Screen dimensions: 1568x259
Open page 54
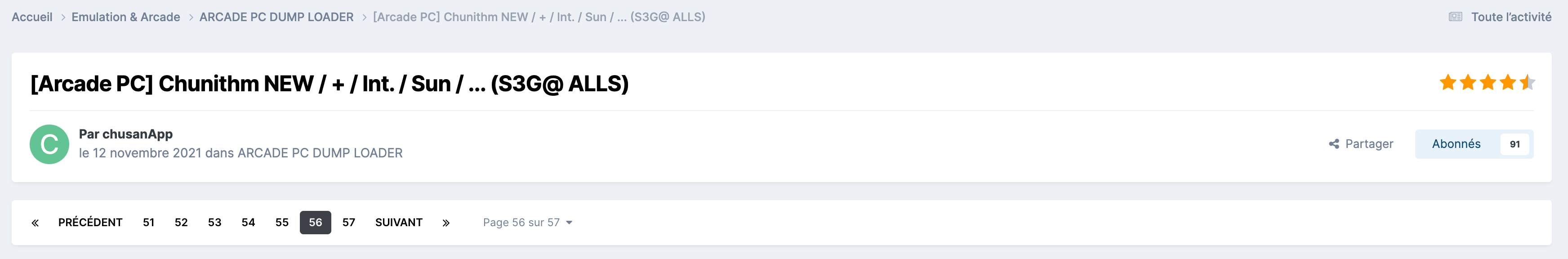pyautogui.click(x=248, y=223)
